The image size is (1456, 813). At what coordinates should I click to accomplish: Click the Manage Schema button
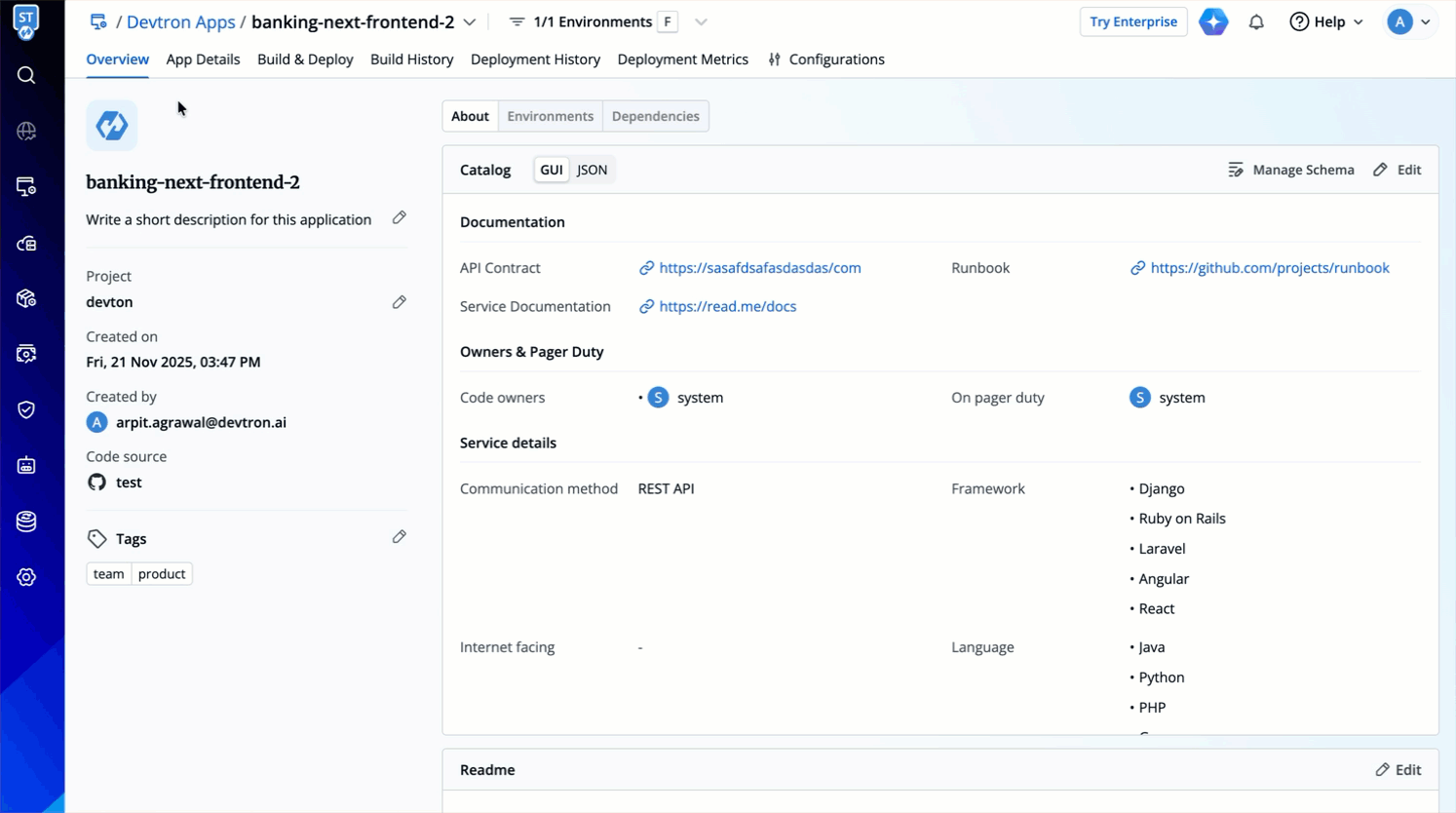1291,170
